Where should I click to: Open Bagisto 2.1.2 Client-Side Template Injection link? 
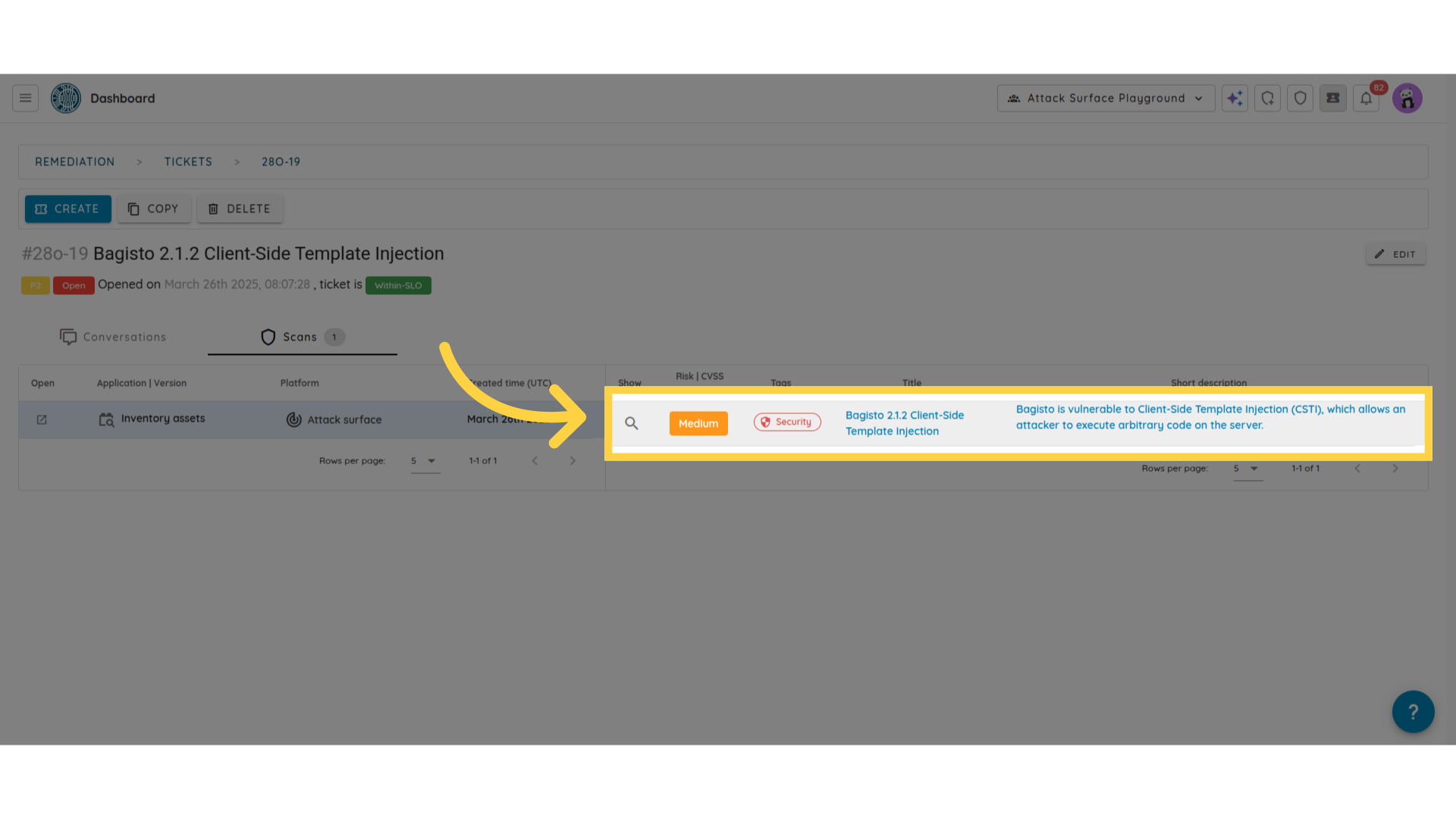pos(904,423)
